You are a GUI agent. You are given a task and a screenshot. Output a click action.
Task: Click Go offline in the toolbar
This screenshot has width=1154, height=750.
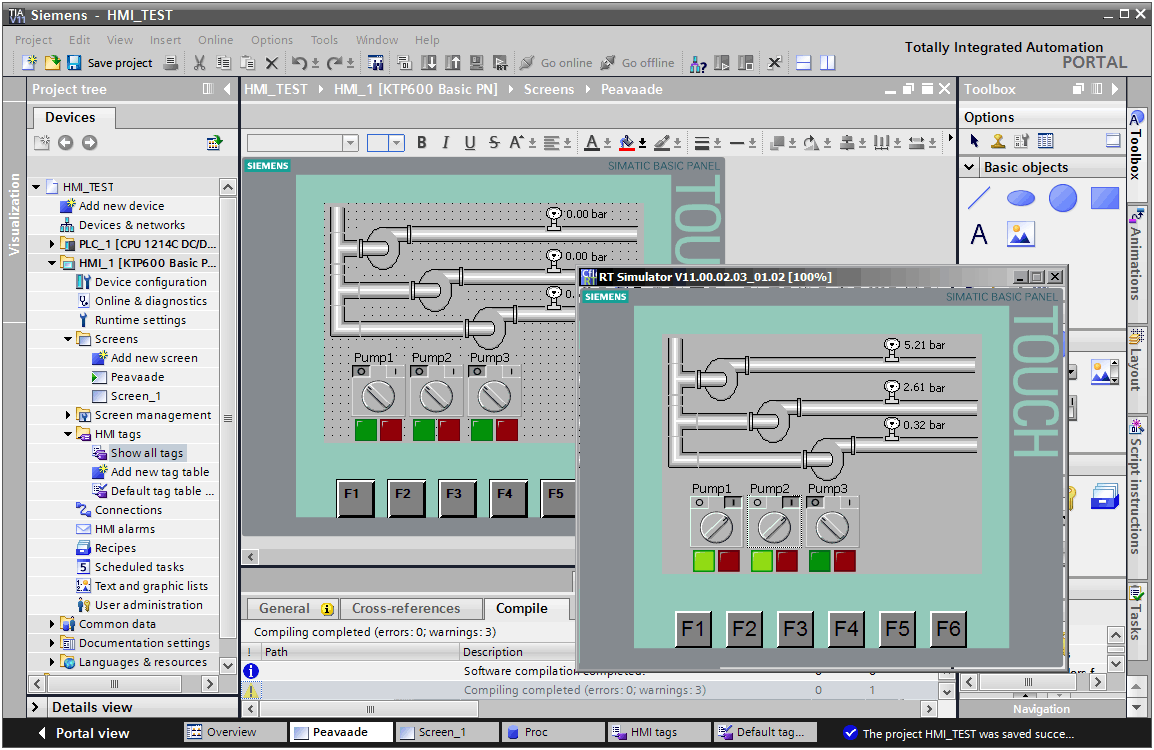637,63
